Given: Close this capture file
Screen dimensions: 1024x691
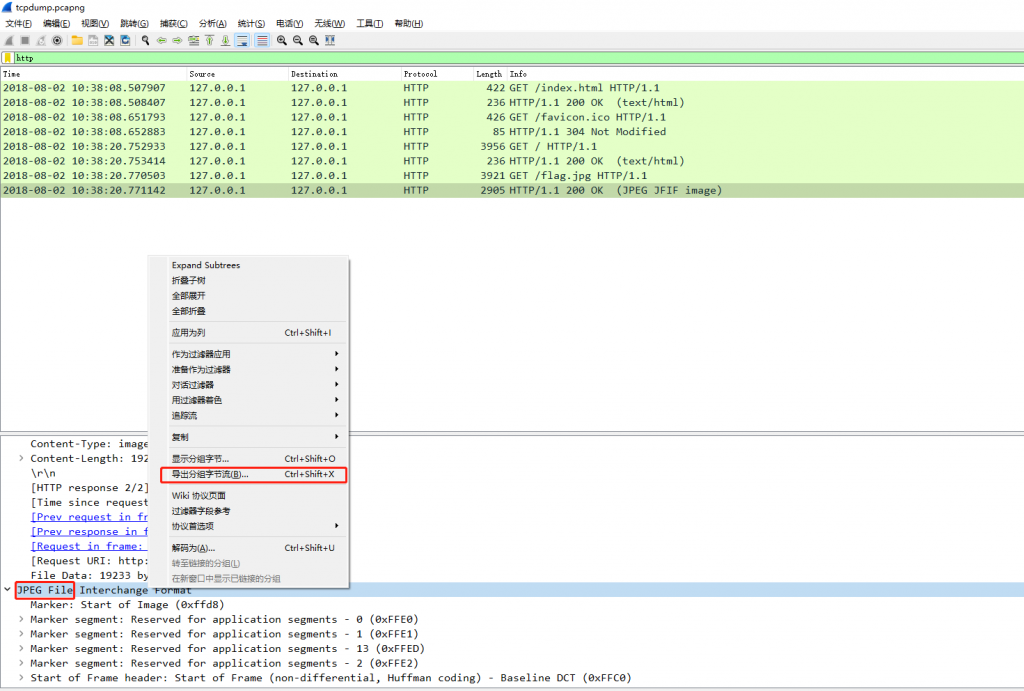Looking at the screenshot, I should coord(109,40).
